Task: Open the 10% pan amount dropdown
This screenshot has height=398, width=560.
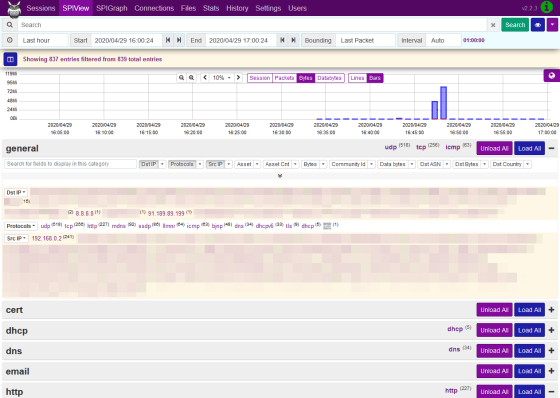Action: tap(221, 78)
